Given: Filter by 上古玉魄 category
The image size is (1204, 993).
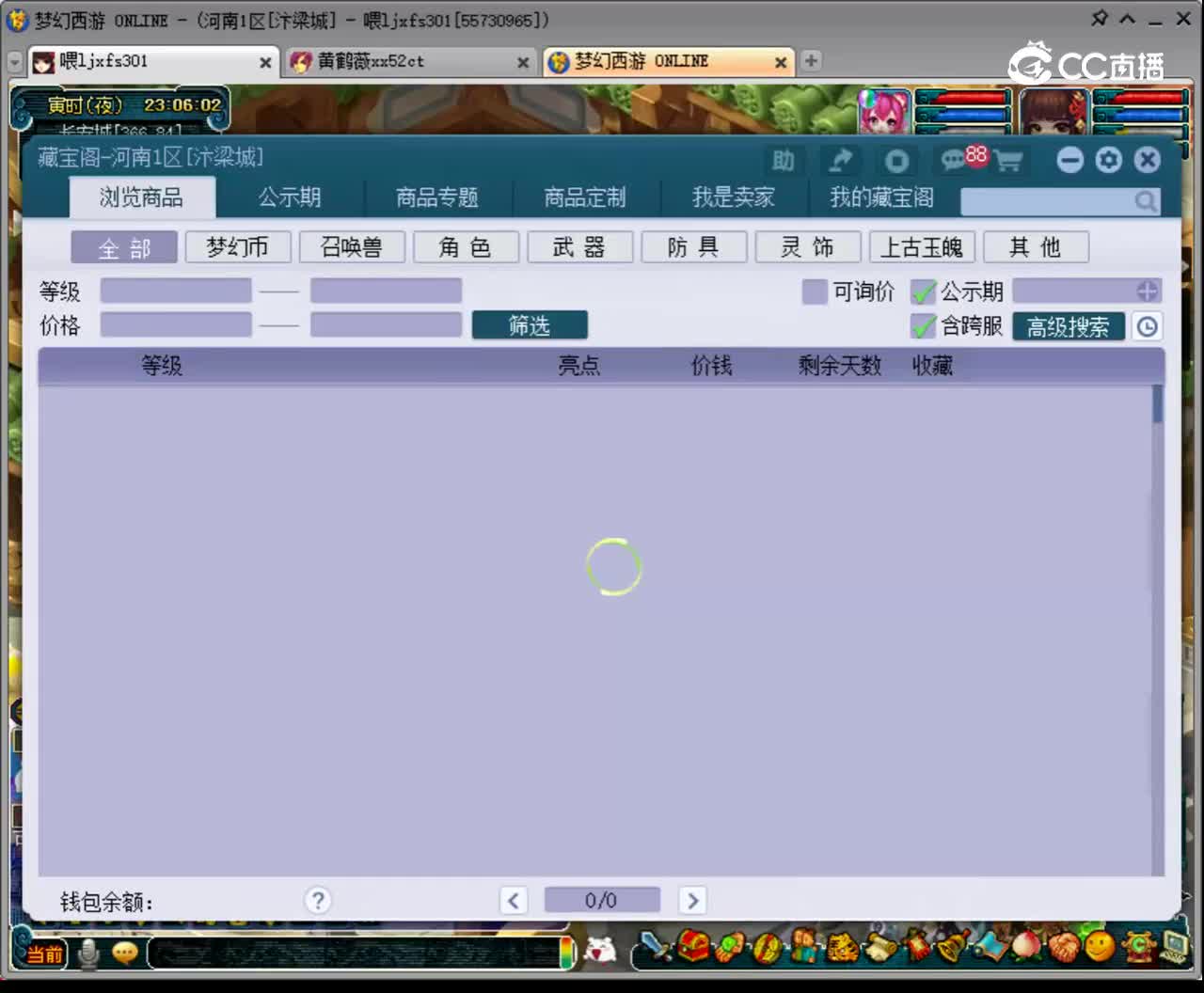Looking at the screenshot, I should tap(922, 247).
